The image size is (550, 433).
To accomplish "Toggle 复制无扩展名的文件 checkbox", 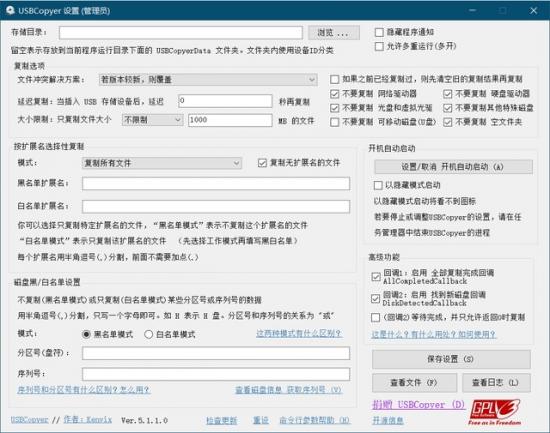I will [x=262, y=163].
